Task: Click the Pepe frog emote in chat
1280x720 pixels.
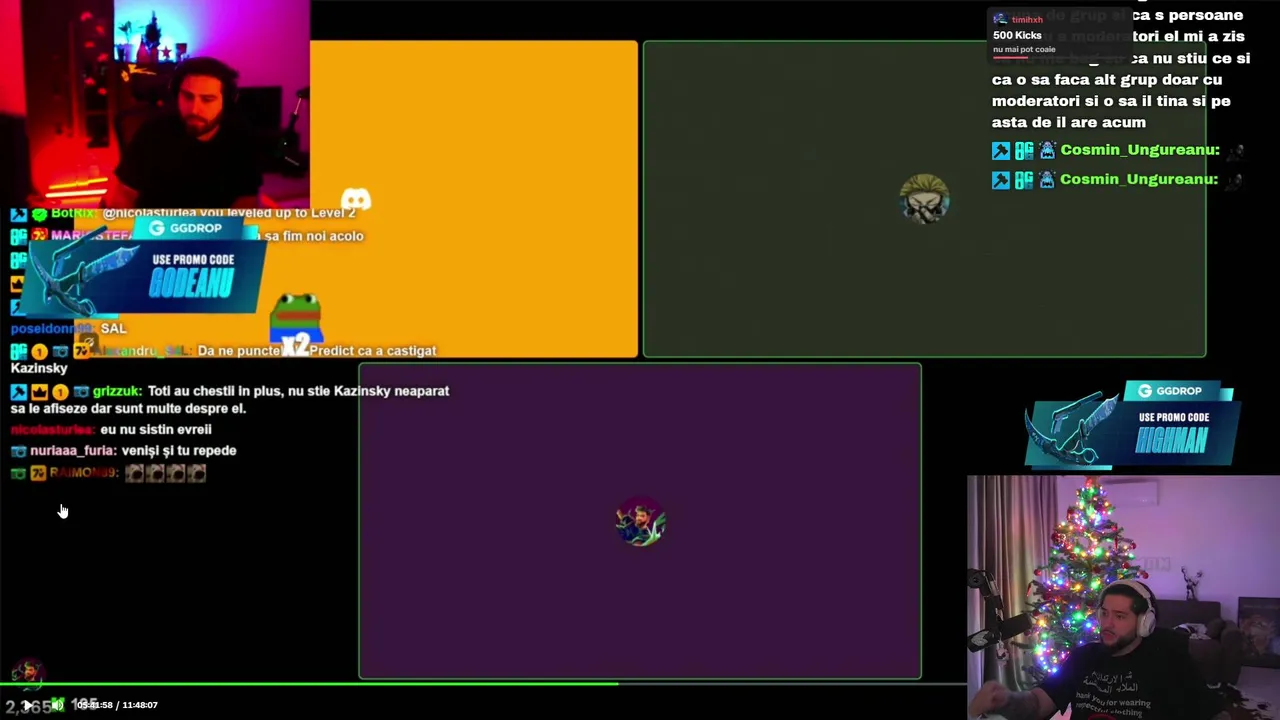Action: pyautogui.click(x=296, y=316)
